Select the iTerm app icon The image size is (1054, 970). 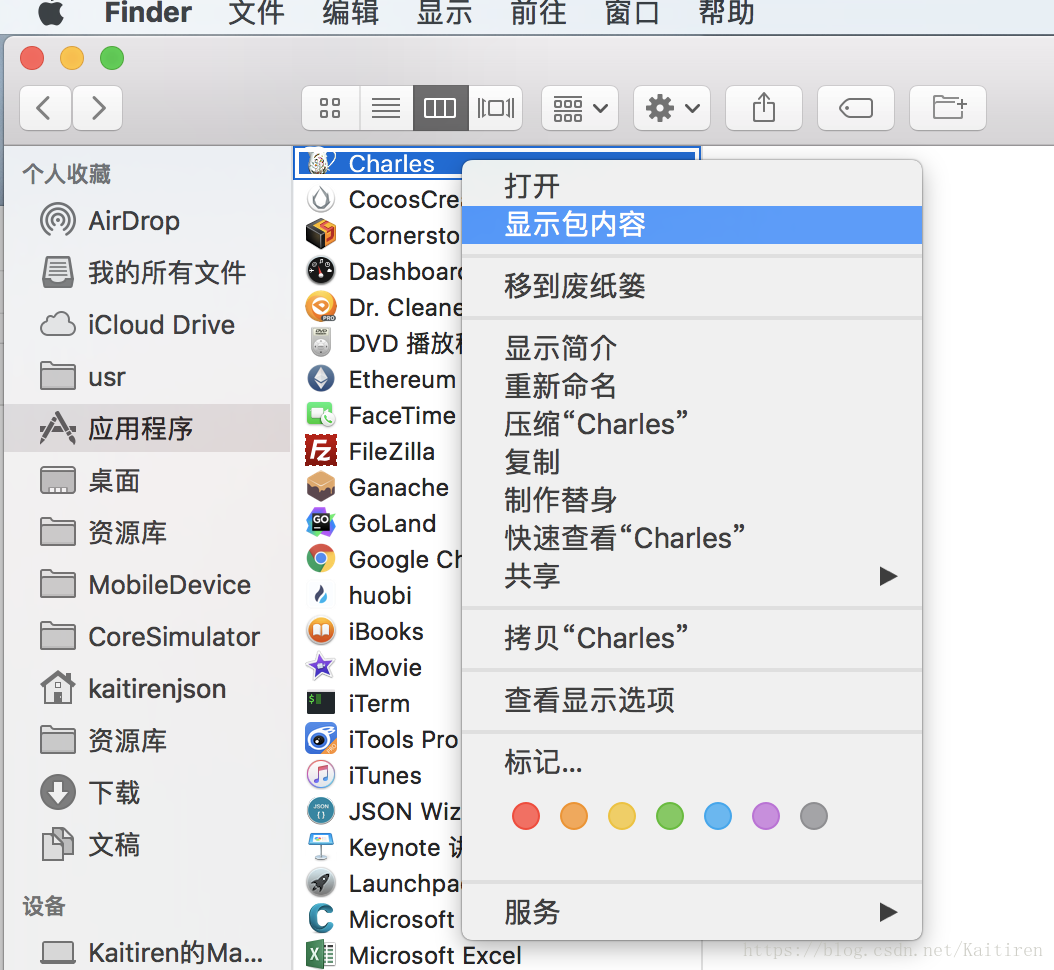point(321,703)
